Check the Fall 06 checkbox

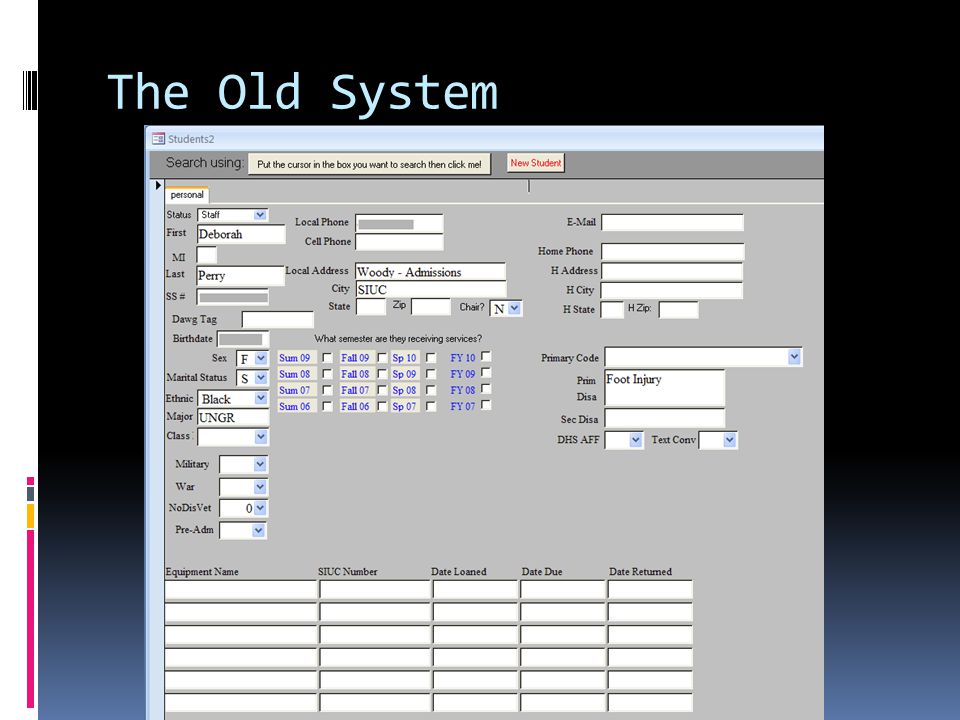(x=382, y=406)
